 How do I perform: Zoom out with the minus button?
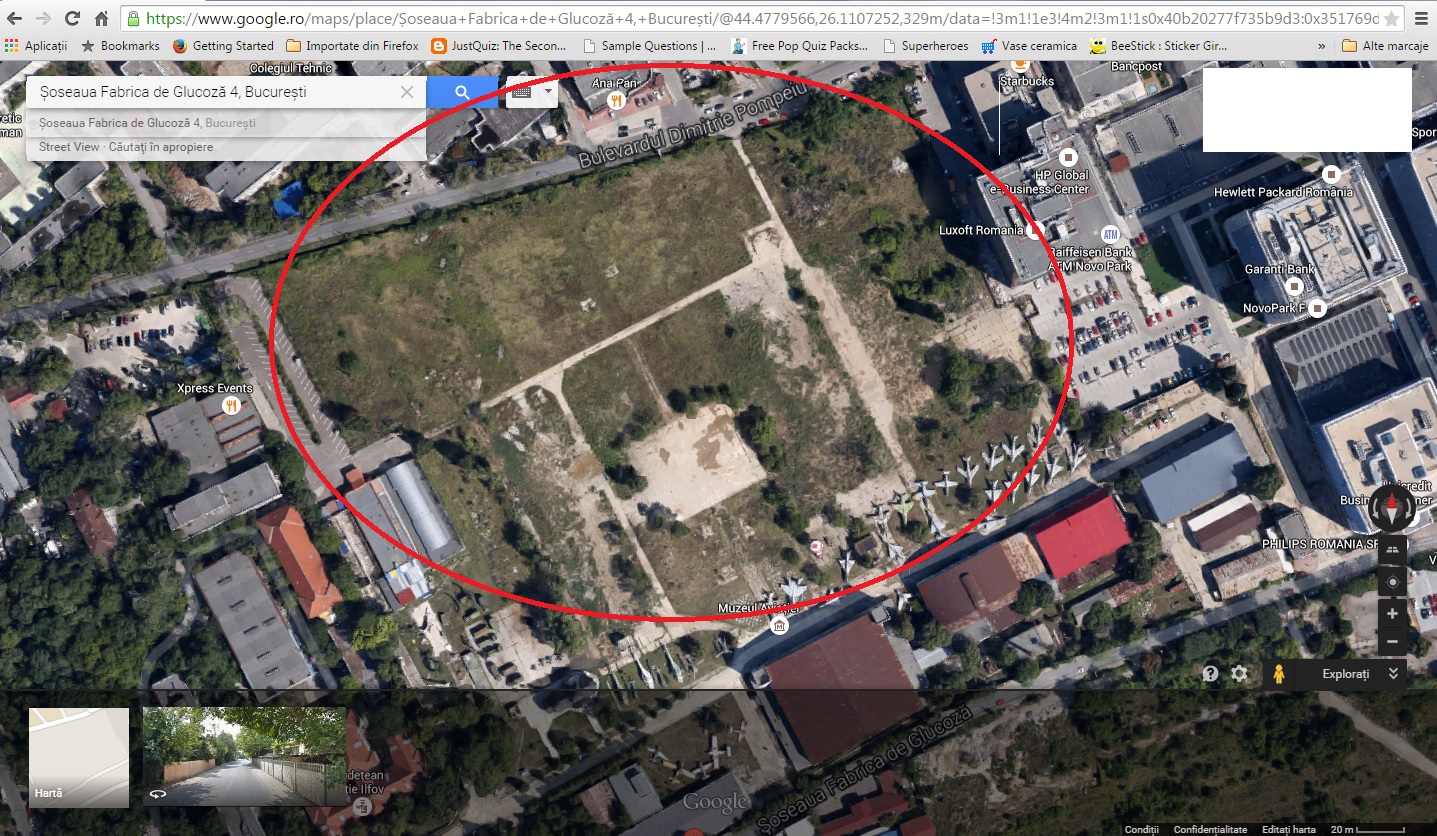coord(1391,641)
